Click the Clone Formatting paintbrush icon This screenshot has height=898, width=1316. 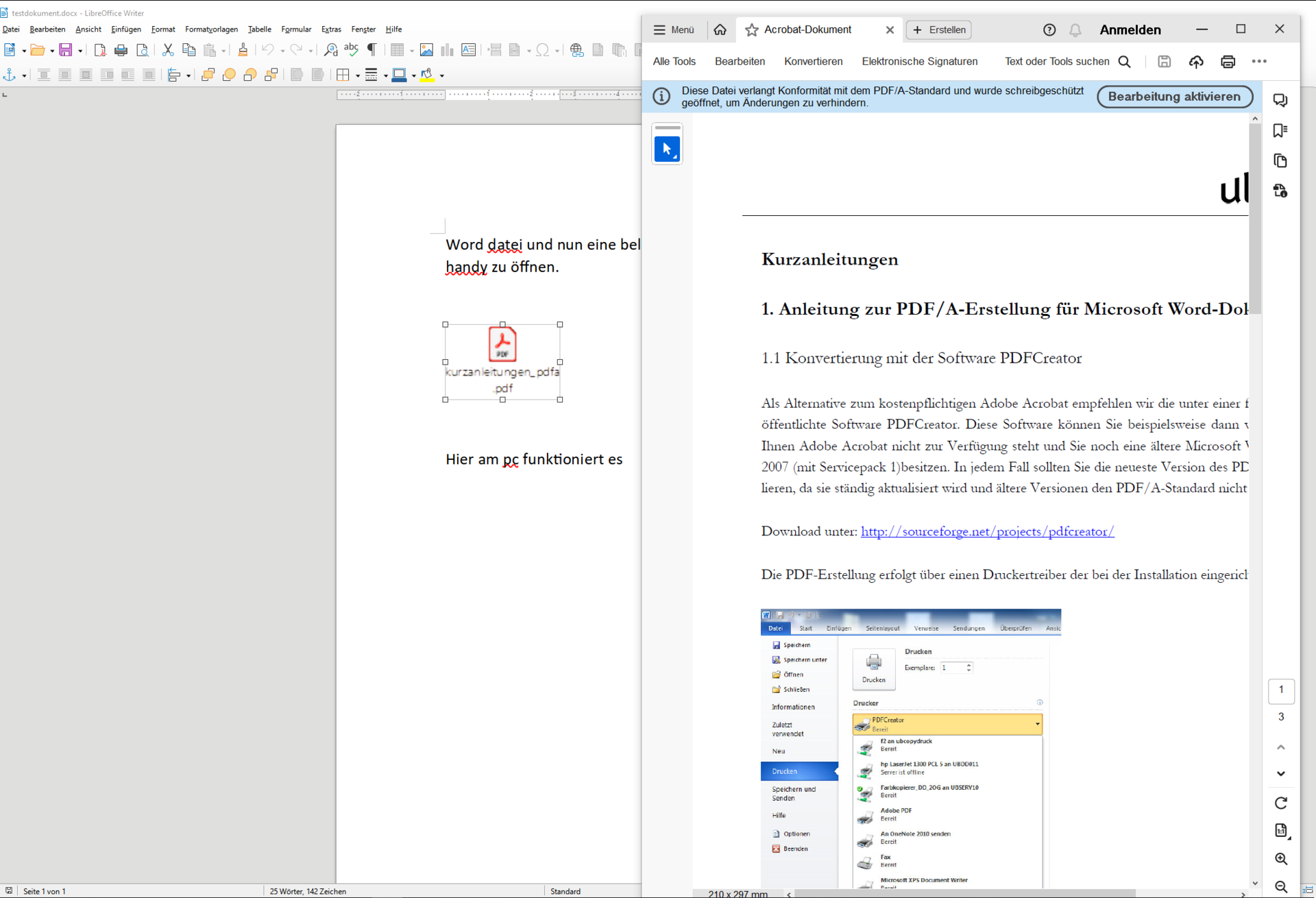coord(243,50)
